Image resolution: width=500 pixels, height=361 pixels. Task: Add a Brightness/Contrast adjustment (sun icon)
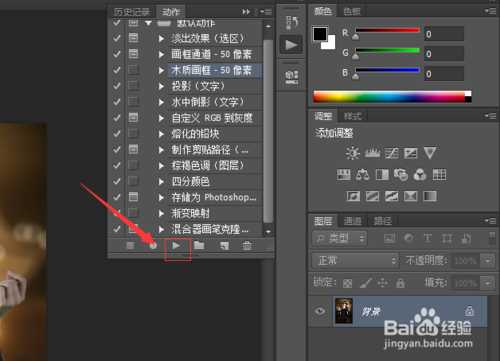tap(352, 153)
